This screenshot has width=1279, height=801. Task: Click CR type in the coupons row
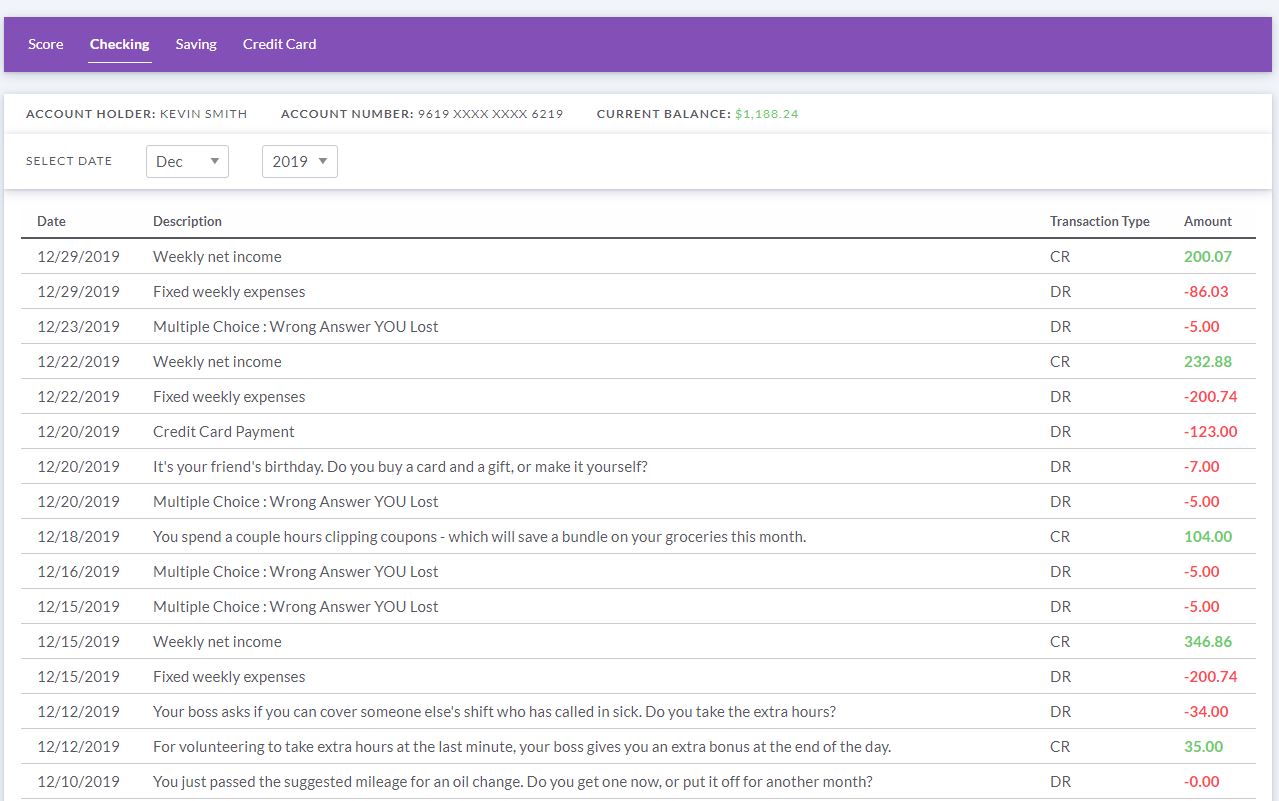point(1060,536)
